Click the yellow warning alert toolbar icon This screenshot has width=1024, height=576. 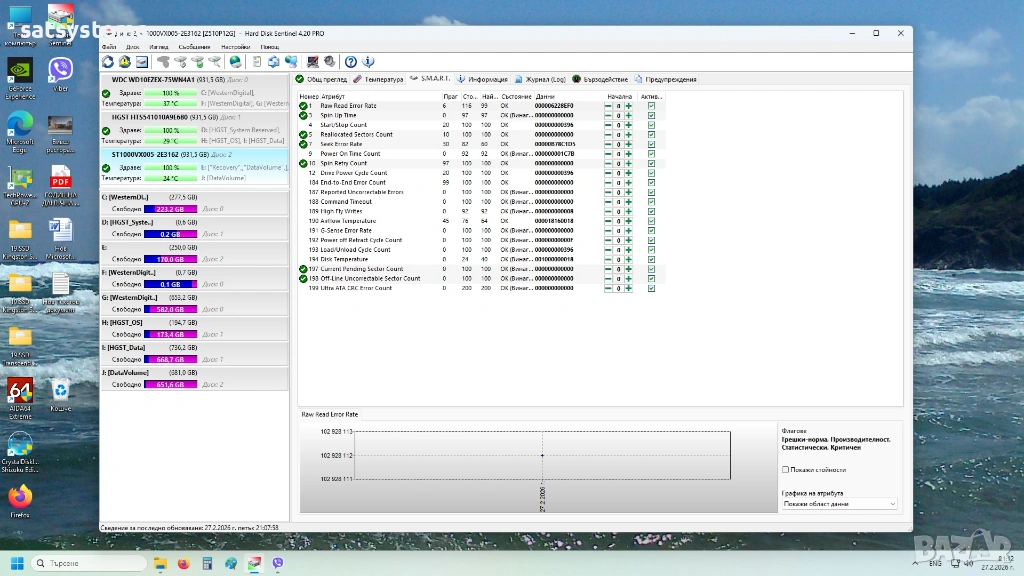[125, 62]
